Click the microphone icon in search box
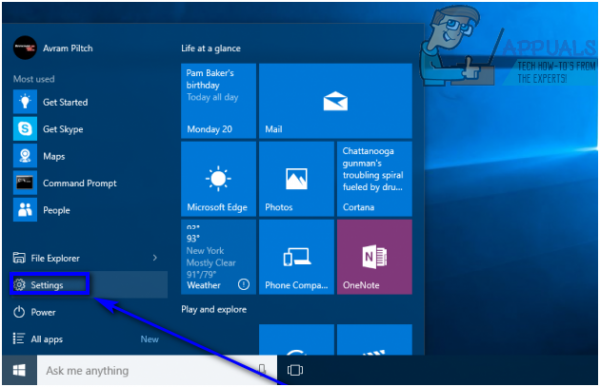The width and height of the screenshot is (600, 387). (x=262, y=370)
